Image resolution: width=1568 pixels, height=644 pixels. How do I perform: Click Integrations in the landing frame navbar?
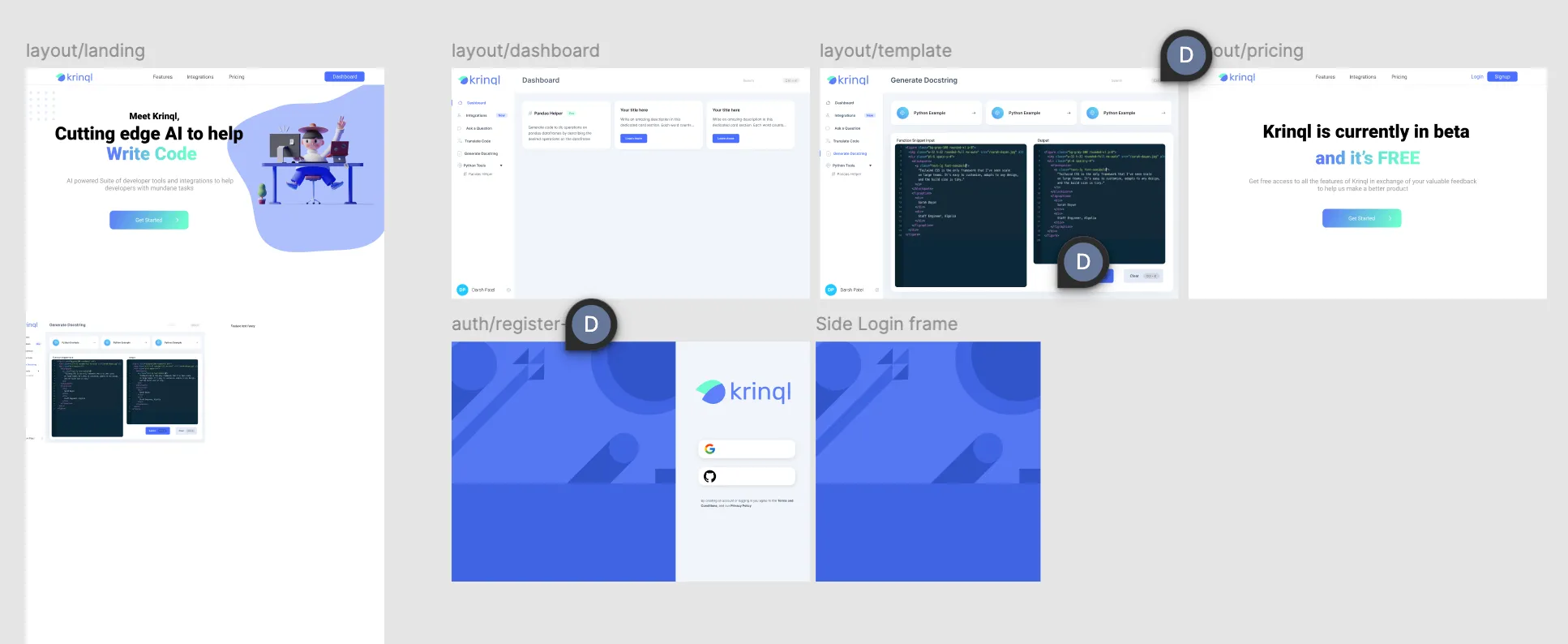[x=200, y=77]
